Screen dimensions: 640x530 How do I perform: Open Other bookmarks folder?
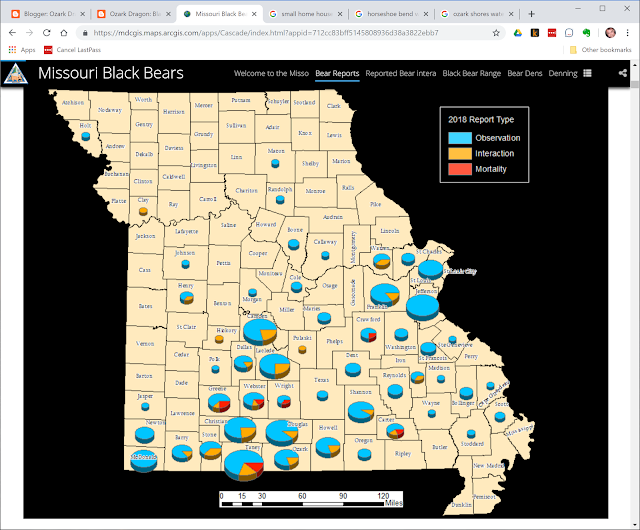[600, 50]
